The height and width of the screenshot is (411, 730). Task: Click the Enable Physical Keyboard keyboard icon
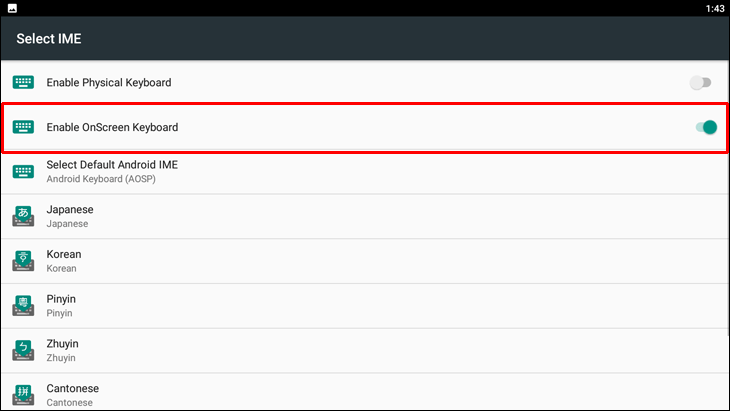23,83
